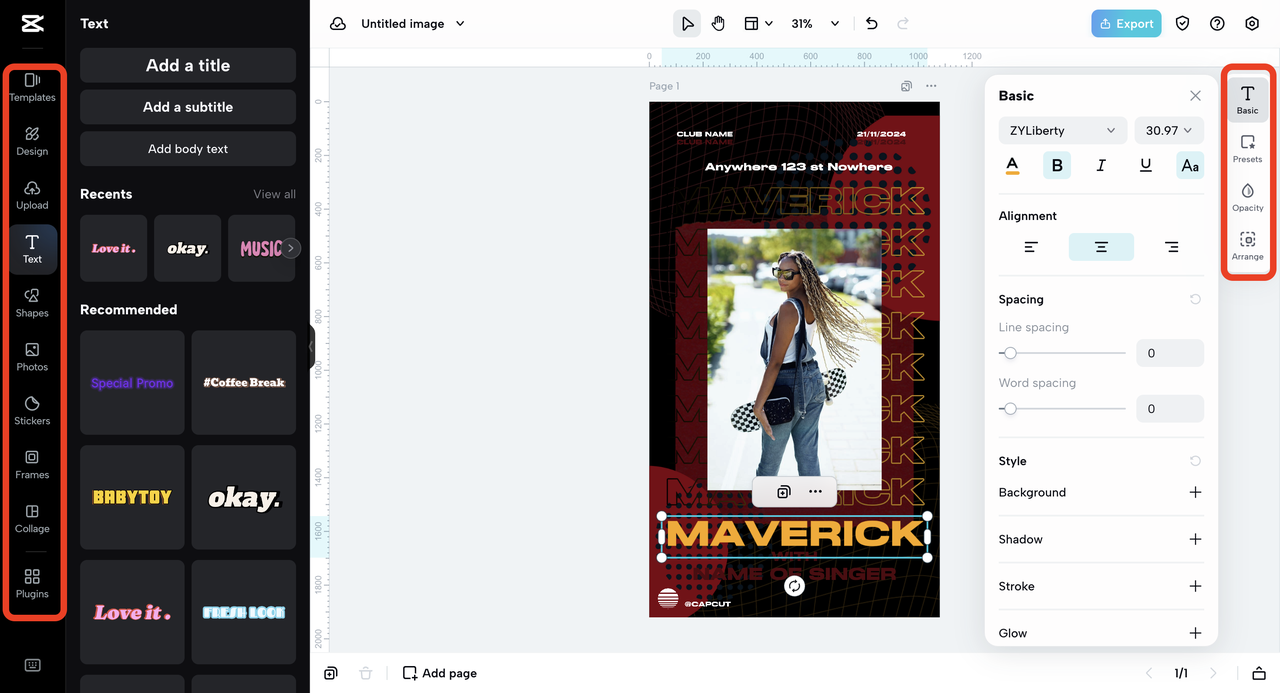Image resolution: width=1280 pixels, height=693 pixels.
Task: Click the rotate handle below selected text
Action: (794, 586)
